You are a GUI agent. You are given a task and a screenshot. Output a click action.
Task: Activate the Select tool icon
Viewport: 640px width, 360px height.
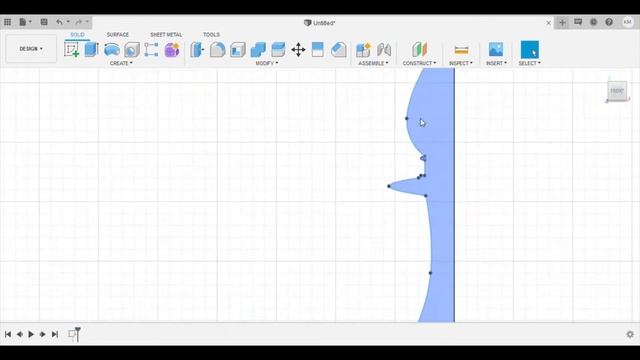(x=529, y=49)
